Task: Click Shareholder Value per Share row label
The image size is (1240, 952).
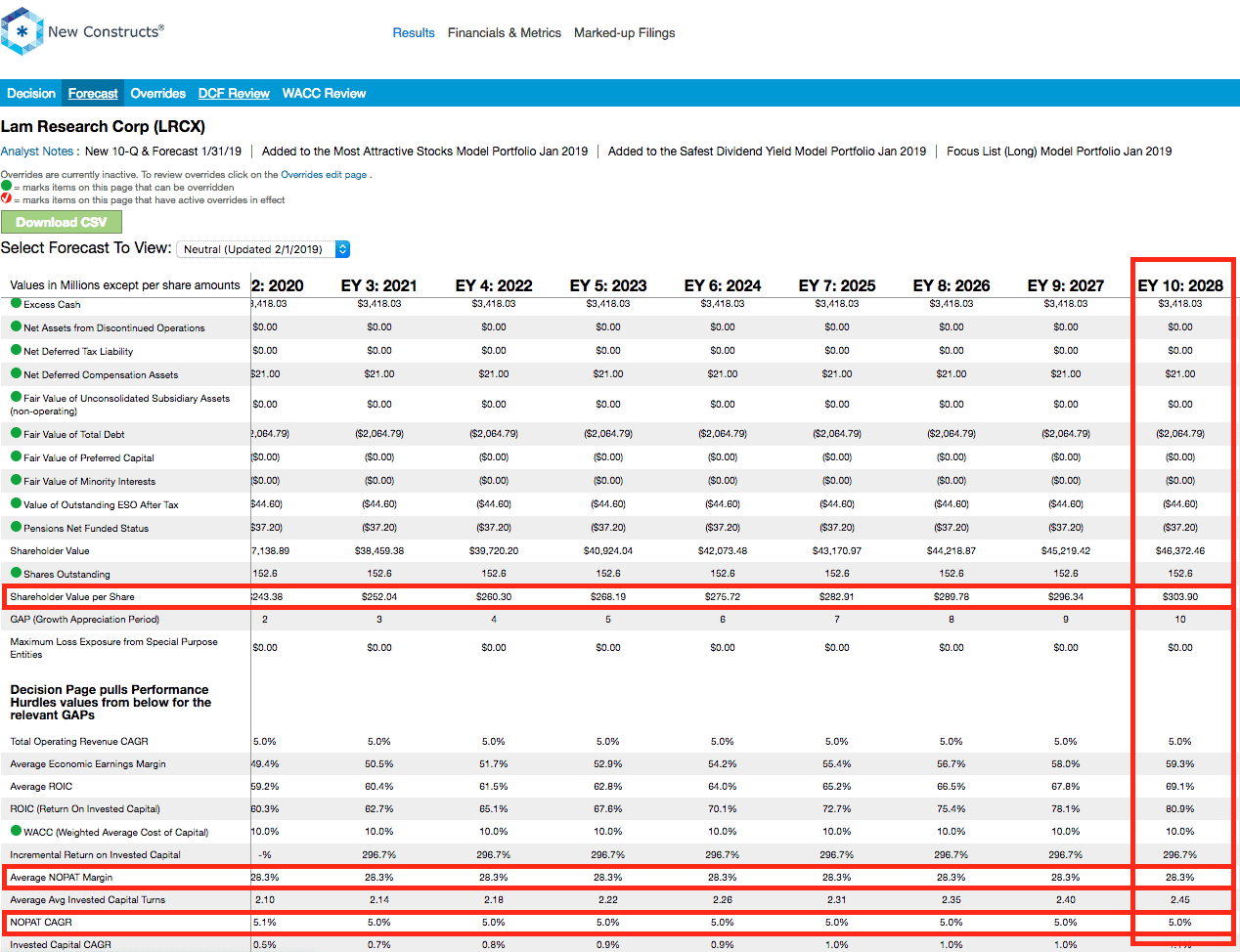Action: [72, 596]
